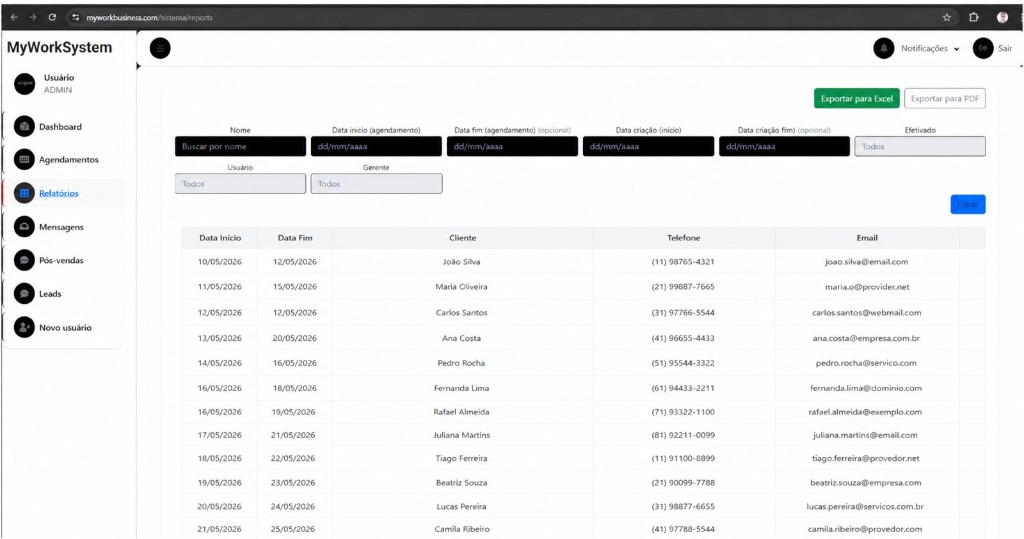Click Data criação (início) date field
The height and width of the screenshot is (539, 1024).
[648, 146]
